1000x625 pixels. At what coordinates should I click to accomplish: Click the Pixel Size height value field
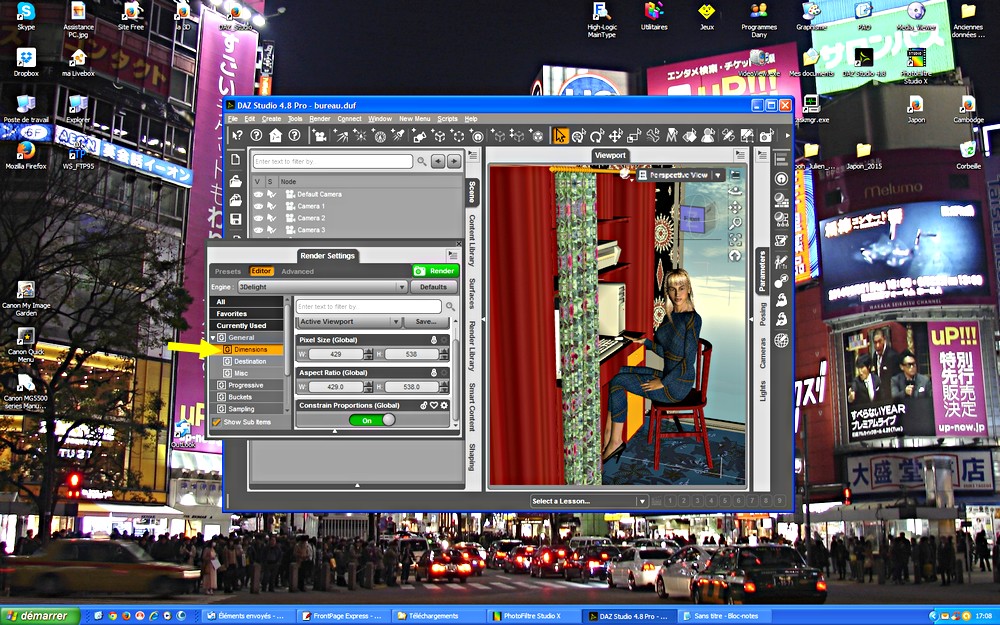coord(411,354)
